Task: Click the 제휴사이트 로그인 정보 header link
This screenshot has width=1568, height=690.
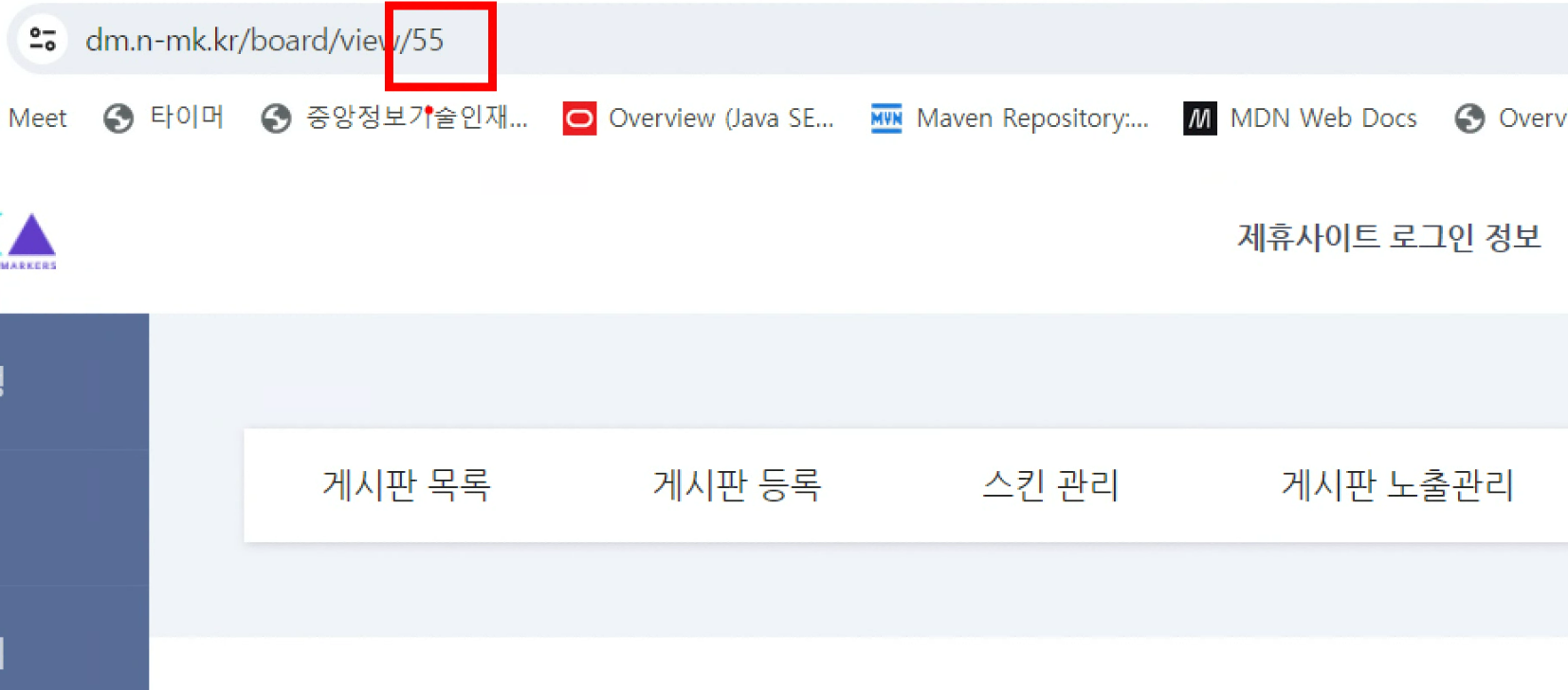Action: pos(1389,237)
